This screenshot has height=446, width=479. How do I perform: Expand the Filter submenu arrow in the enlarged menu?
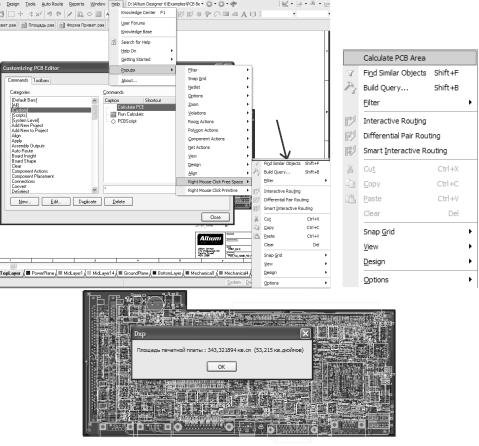point(470,102)
